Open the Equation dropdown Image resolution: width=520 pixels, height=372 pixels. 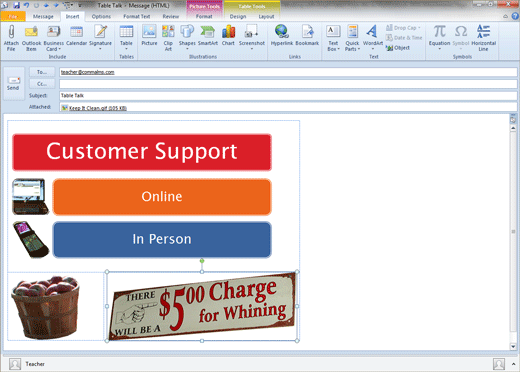439,38
